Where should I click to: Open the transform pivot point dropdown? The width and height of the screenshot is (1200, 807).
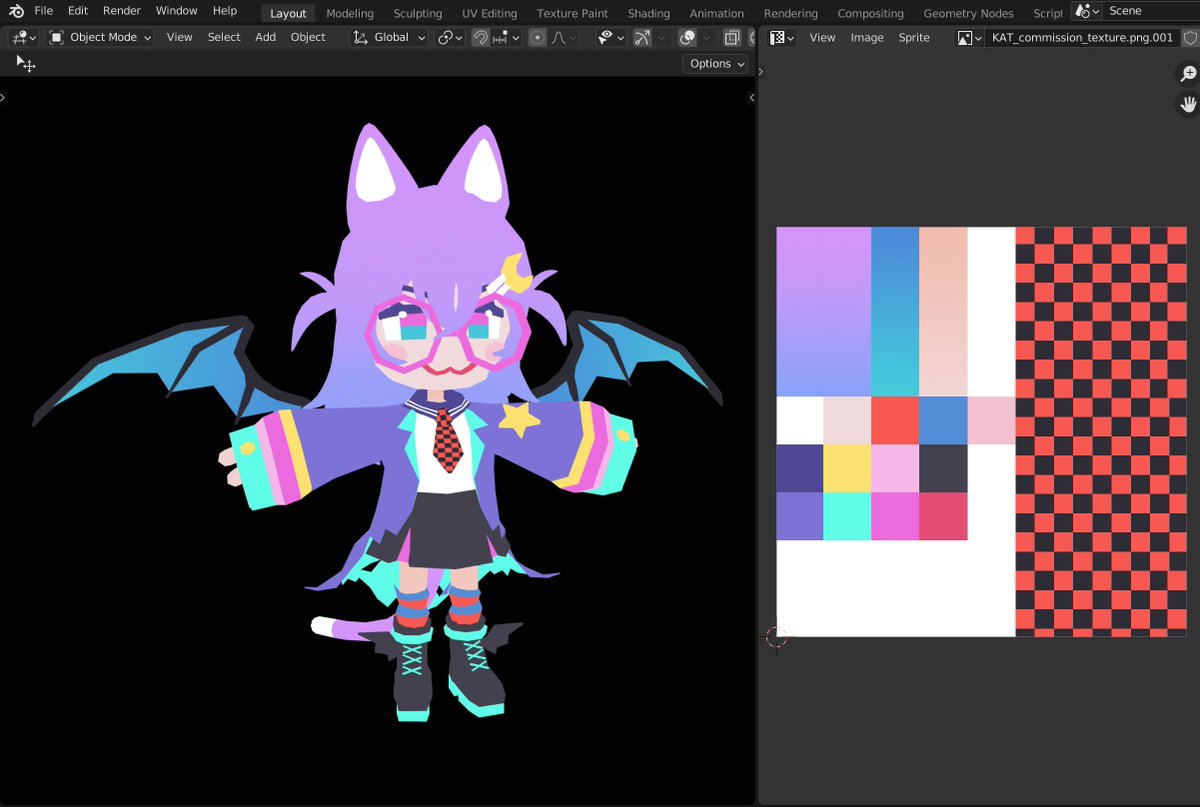click(450, 37)
